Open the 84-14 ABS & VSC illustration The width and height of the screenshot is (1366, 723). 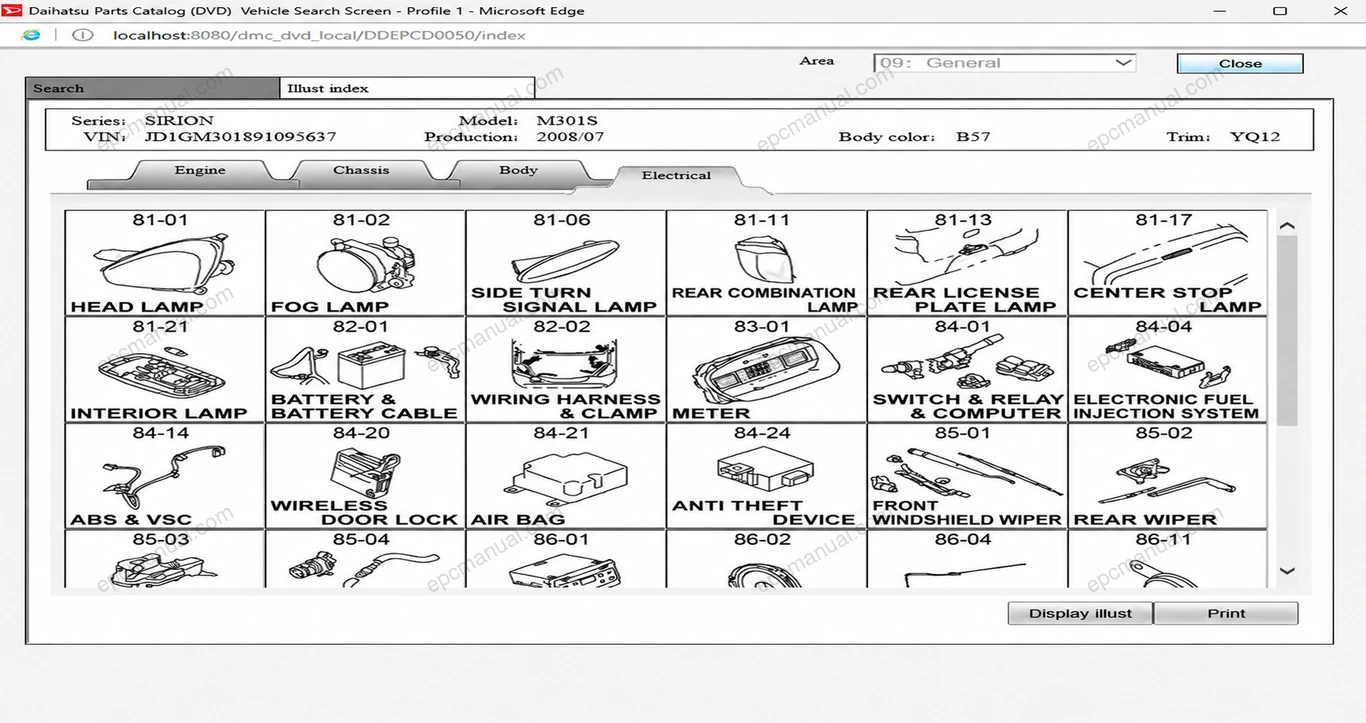click(165, 476)
